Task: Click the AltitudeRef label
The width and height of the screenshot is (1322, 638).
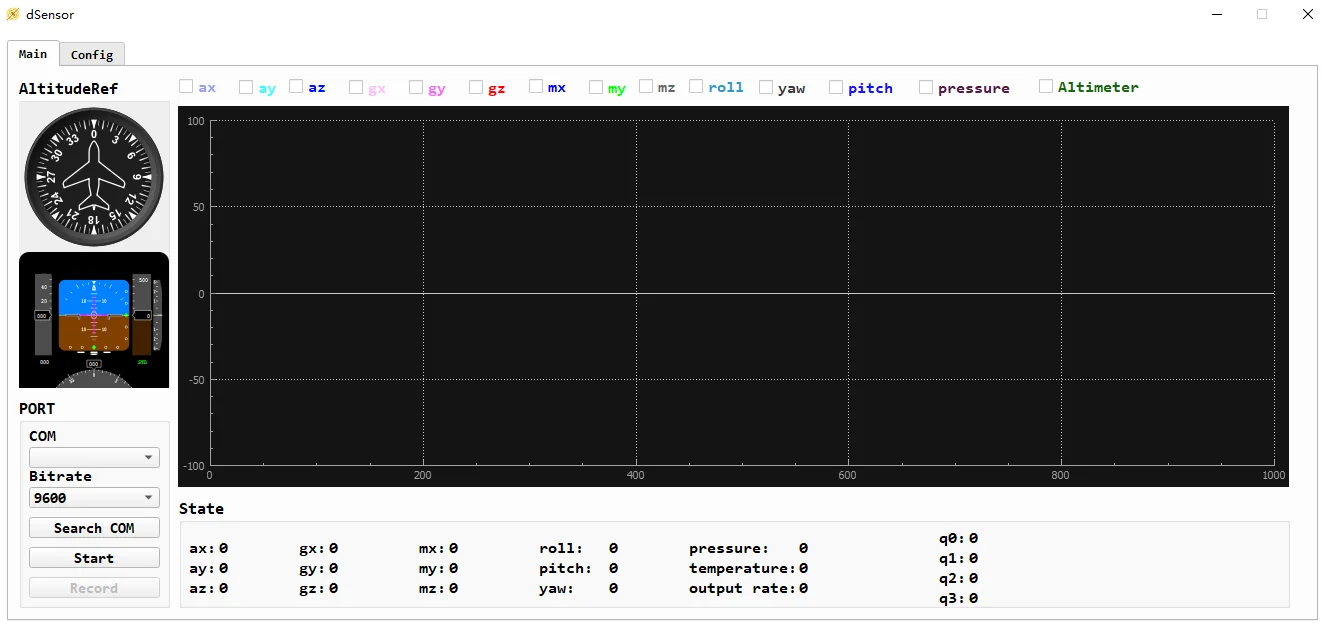Action: coord(68,89)
